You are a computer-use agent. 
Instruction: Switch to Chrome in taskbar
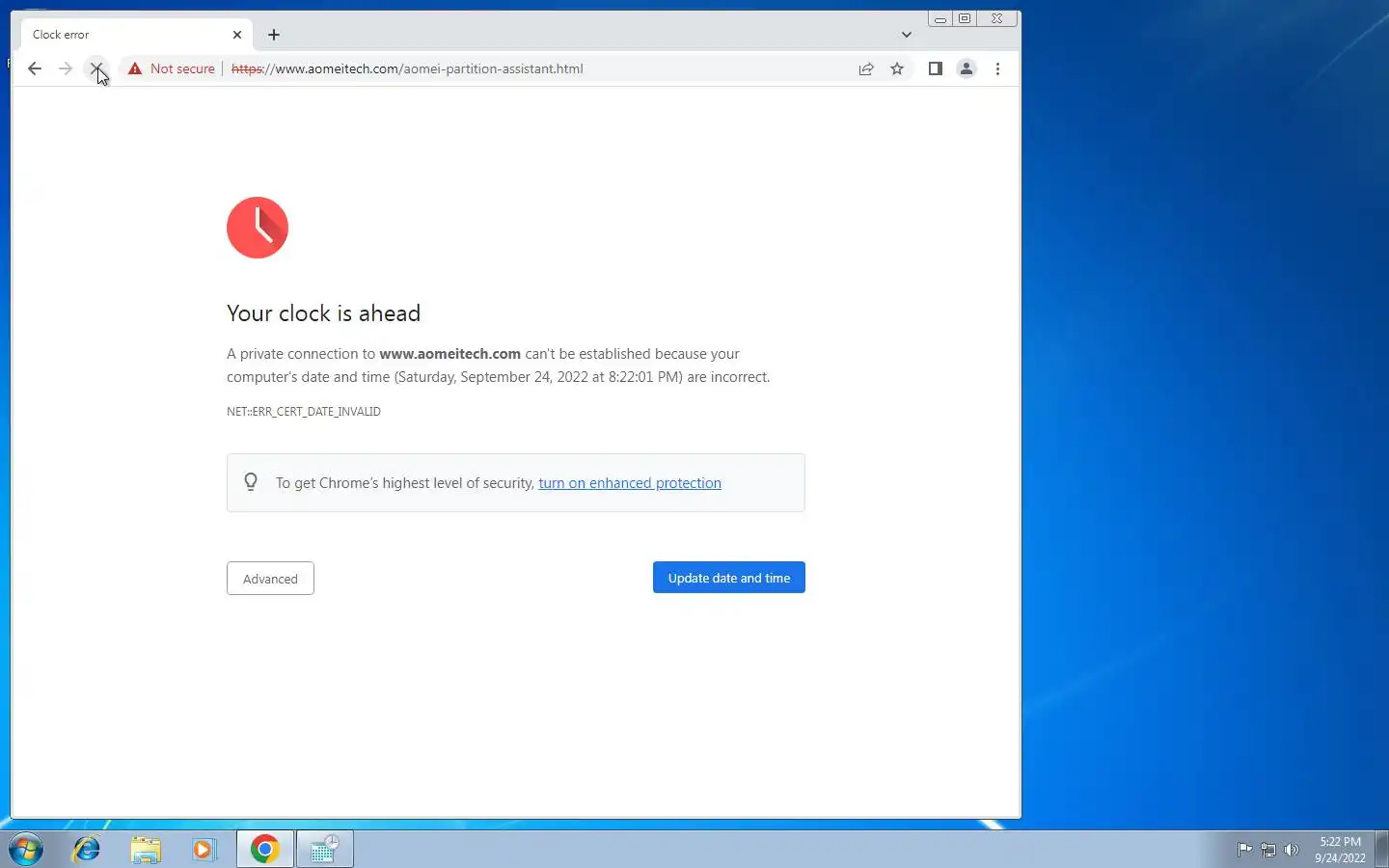[265, 849]
